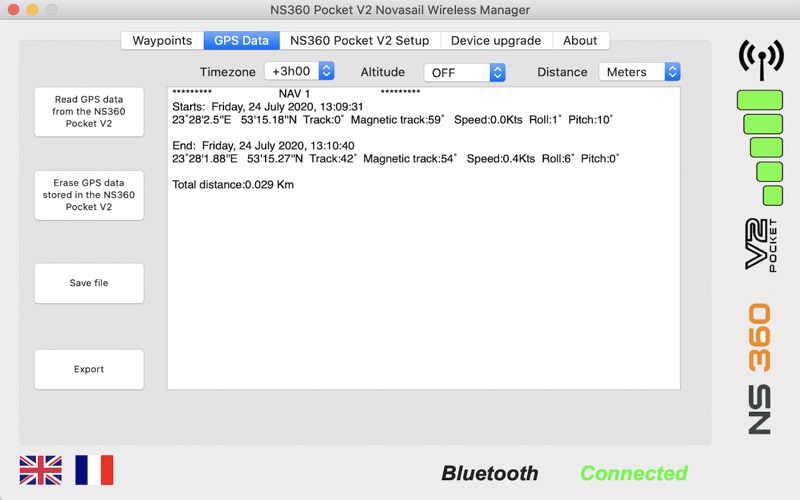Open the Timezone +3h00 dropdown
800x500 pixels.
pos(299,71)
